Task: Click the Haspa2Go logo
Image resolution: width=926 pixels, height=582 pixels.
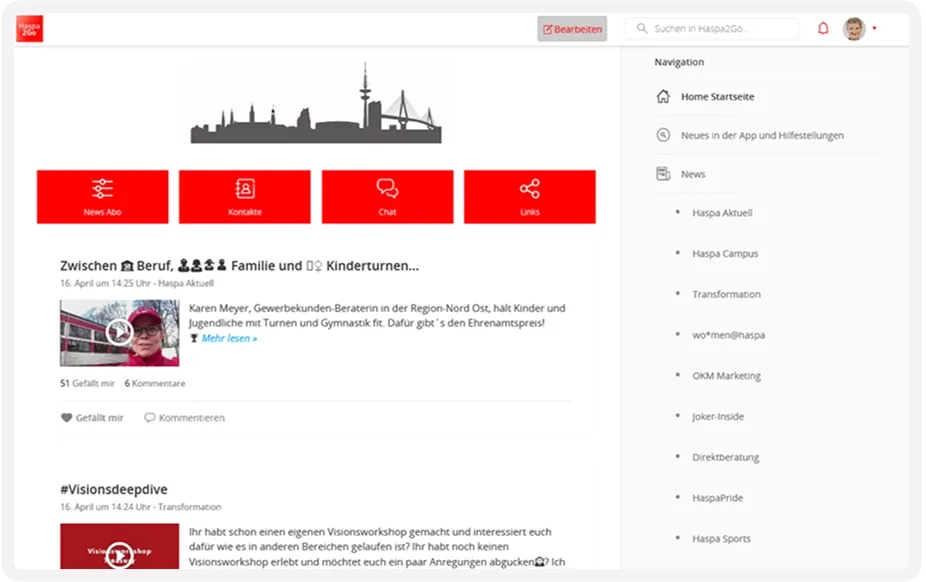Action: pyautogui.click(x=29, y=28)
